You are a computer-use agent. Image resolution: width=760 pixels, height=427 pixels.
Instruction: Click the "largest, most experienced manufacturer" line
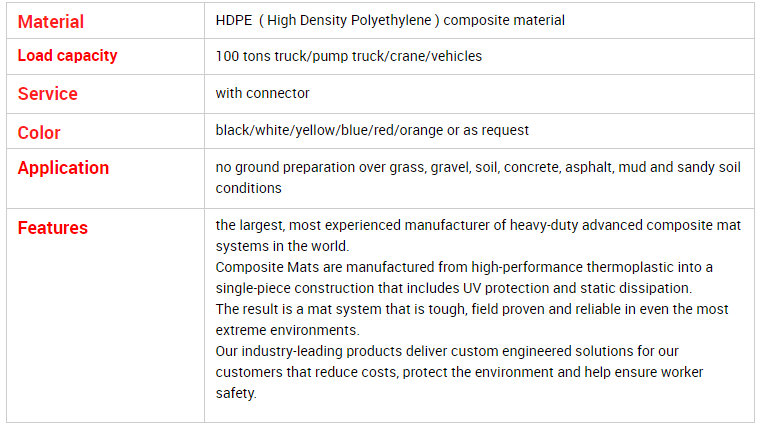(x=478, y=225)
